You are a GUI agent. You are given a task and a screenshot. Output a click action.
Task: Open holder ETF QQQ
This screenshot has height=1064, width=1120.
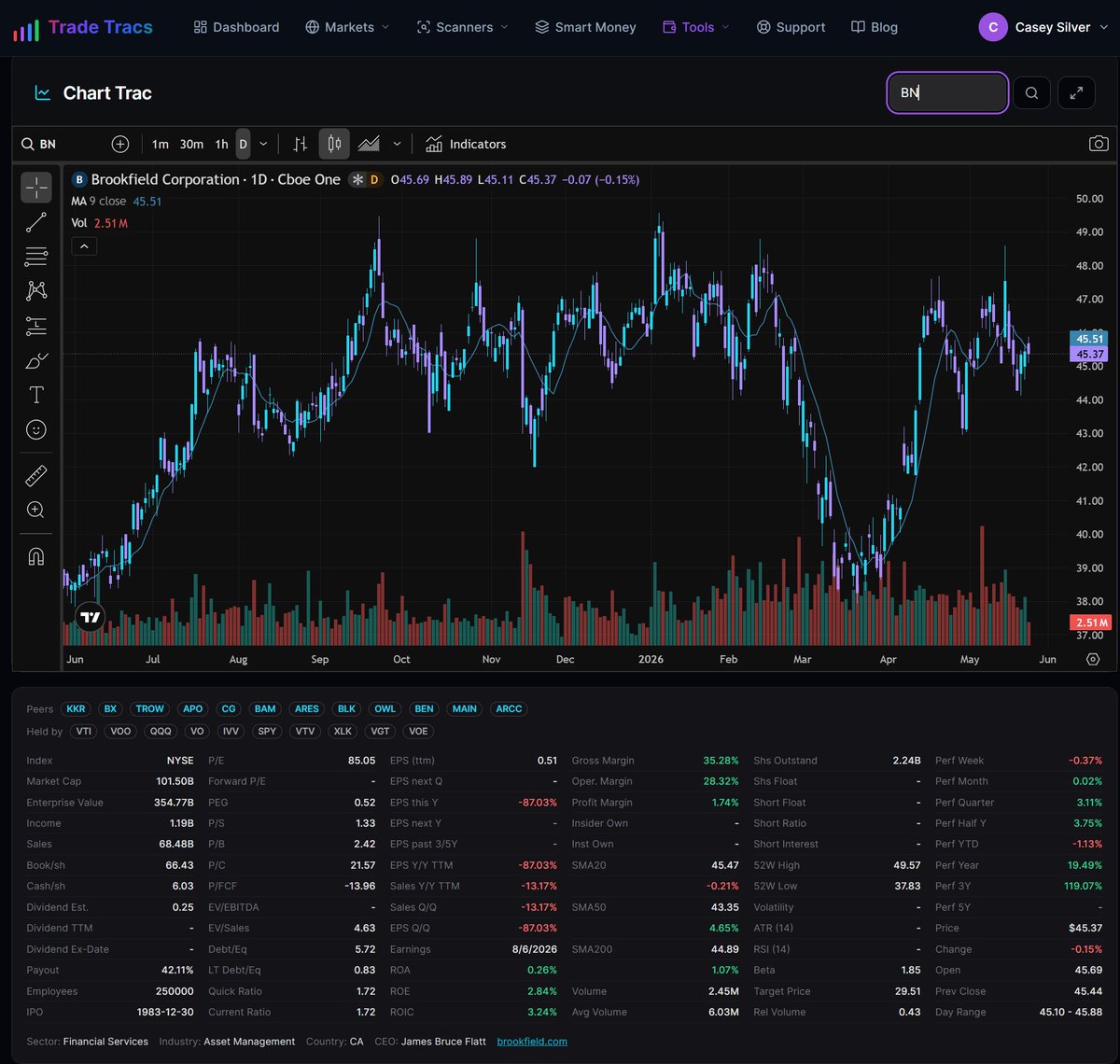[x=161, y=731]
